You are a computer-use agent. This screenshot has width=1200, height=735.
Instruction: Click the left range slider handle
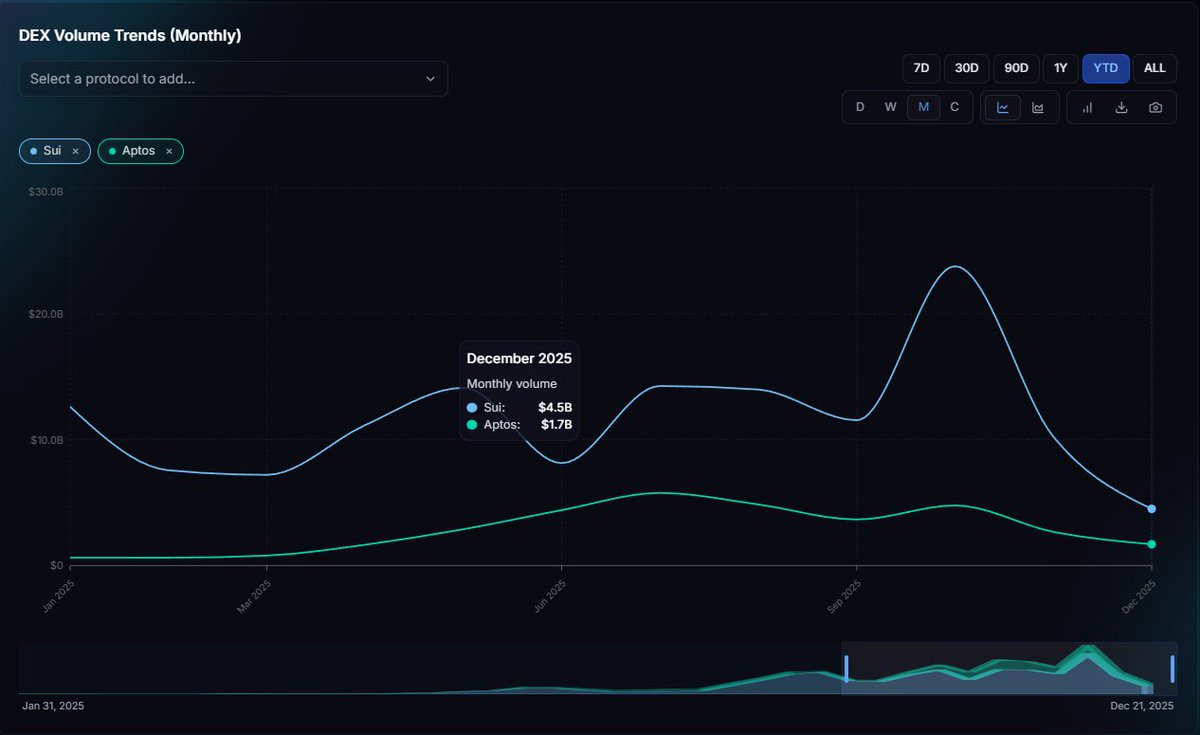click(x=846, y=669)
